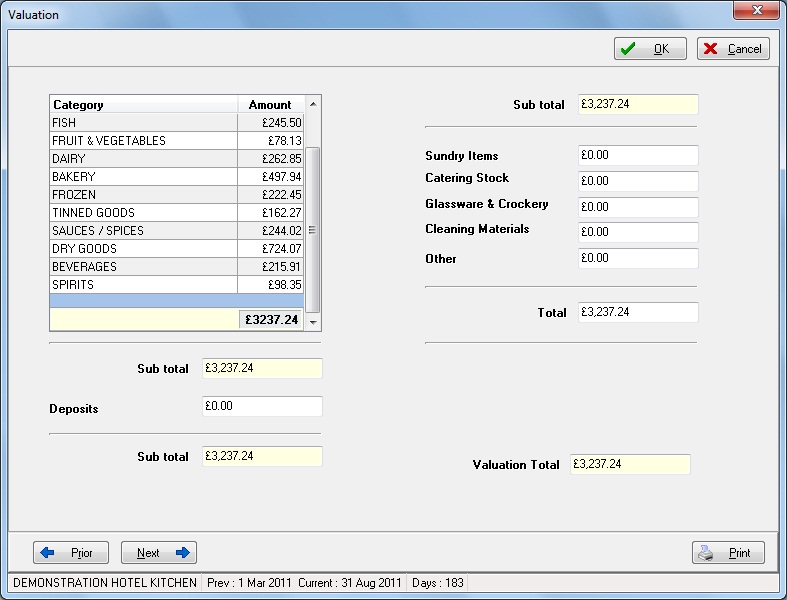Click the £497.94 amount cell
This screenshot has height=600, width=787.
(x=271, y=177)
